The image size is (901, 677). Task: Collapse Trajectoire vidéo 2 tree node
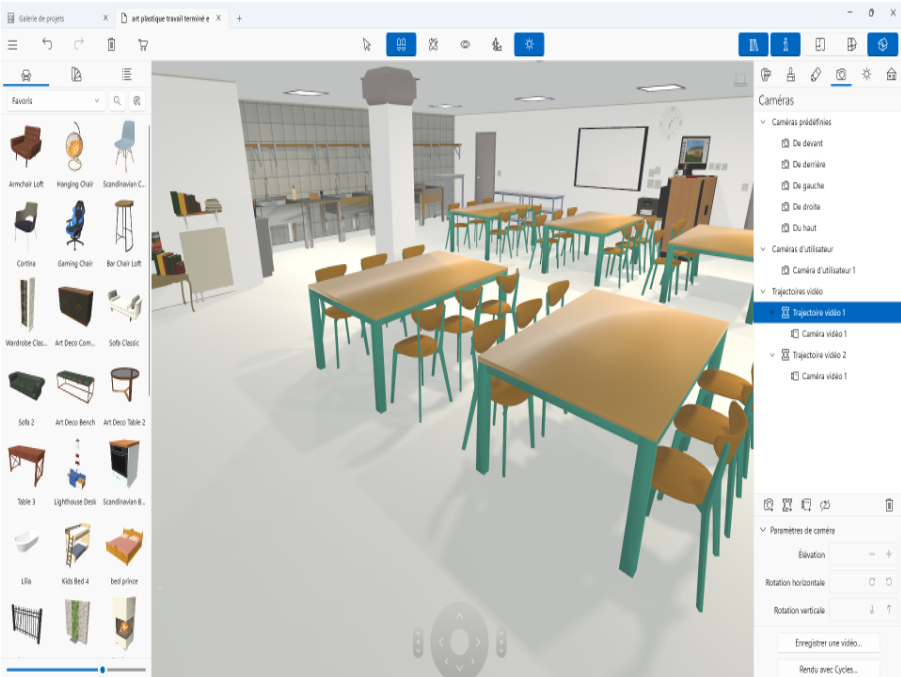click(x=772, y=355)
